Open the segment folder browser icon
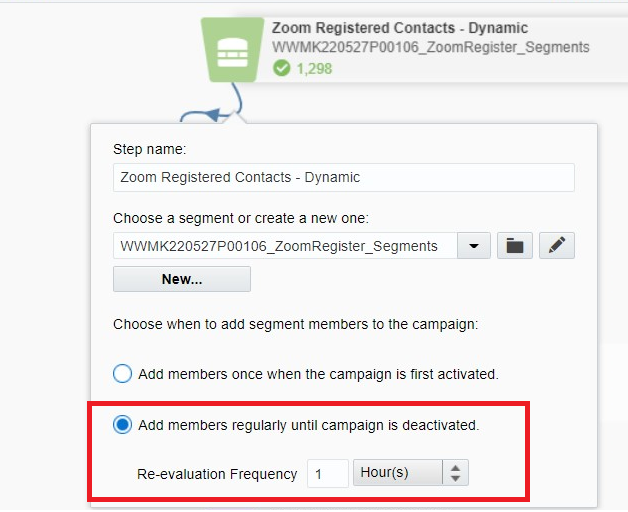Screen dimensions: 628x512 click(514, 246)
